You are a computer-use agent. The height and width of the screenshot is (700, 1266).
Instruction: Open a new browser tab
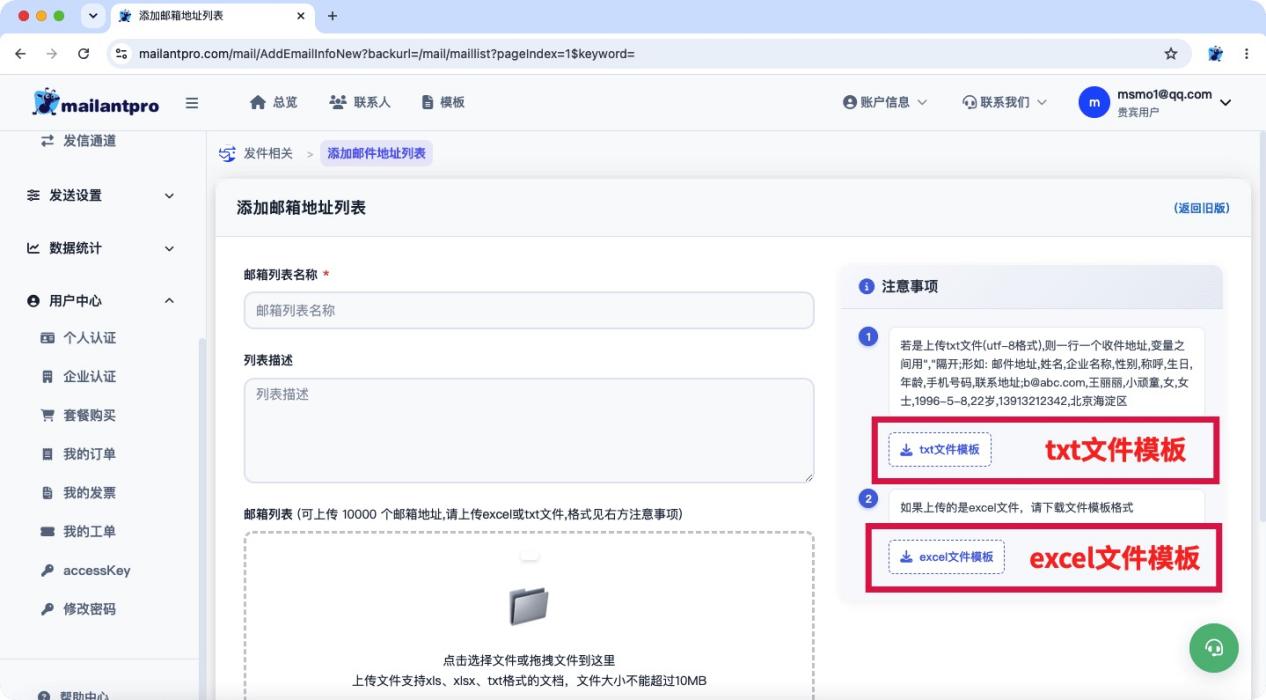pyautogui.click(x=333, y=16)
